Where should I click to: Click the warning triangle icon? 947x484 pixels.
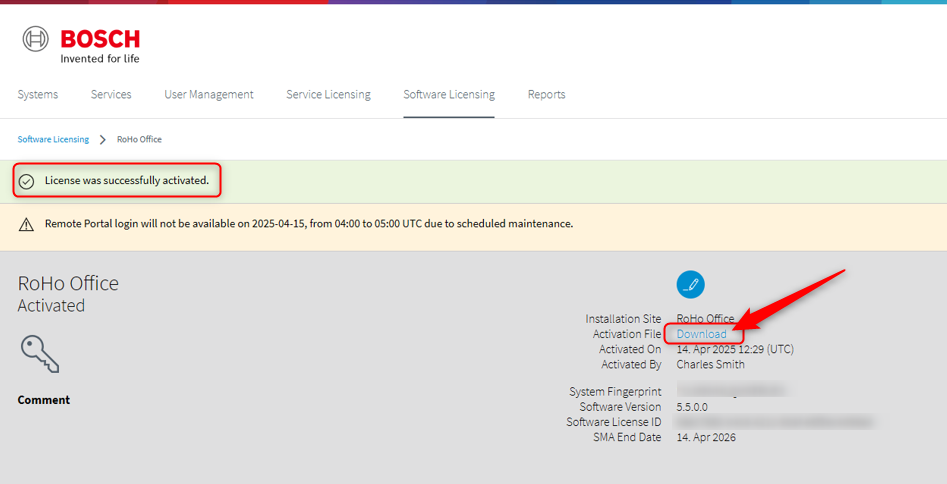point(27,224)
